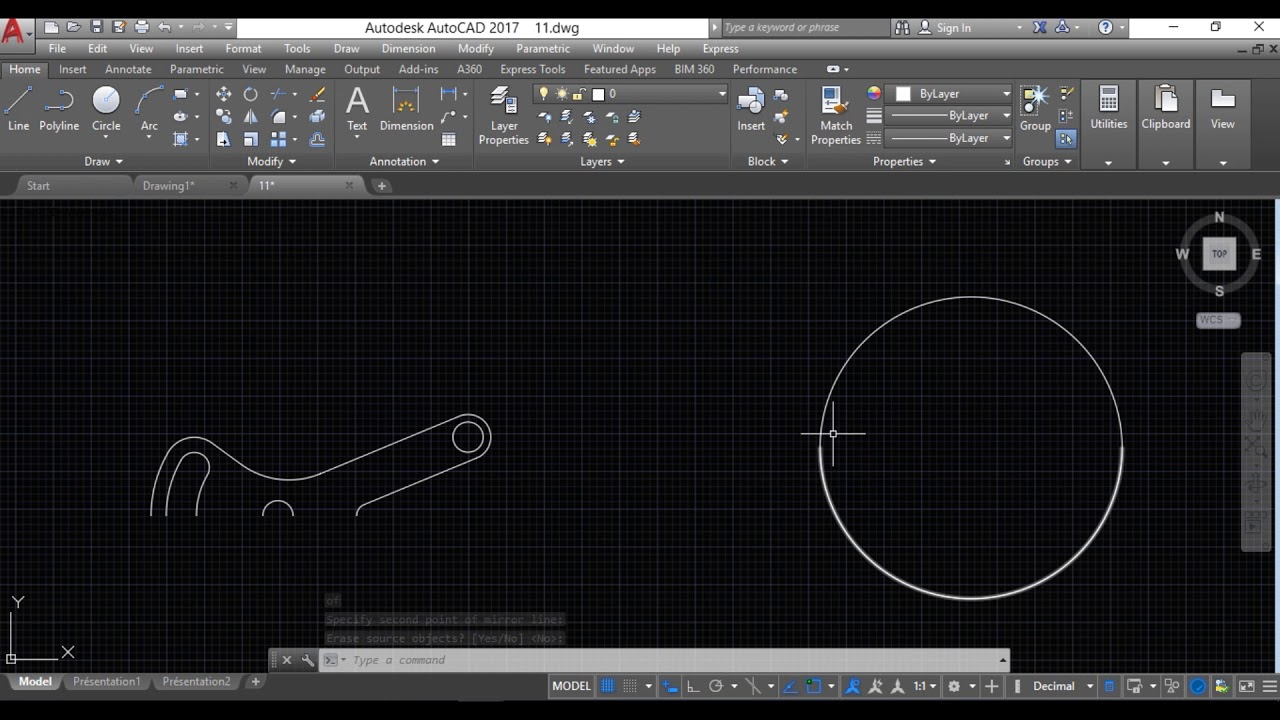Toggle drawing grid display in status bar
The image size is (1280, 720).
(607, 686)
